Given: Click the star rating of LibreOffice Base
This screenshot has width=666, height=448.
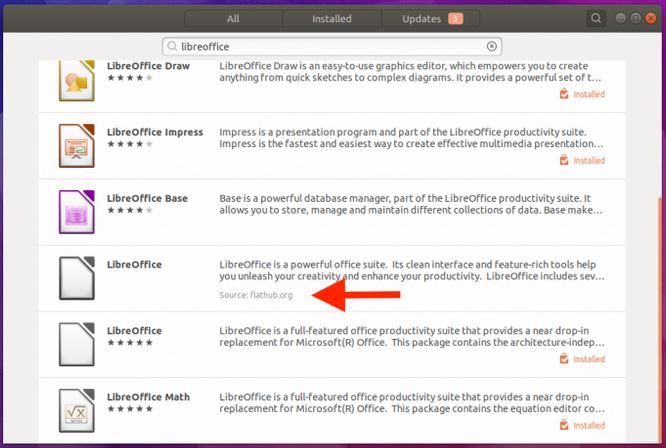Looking at the screenshot, I should pyautogui.click(x=130, y=210).
